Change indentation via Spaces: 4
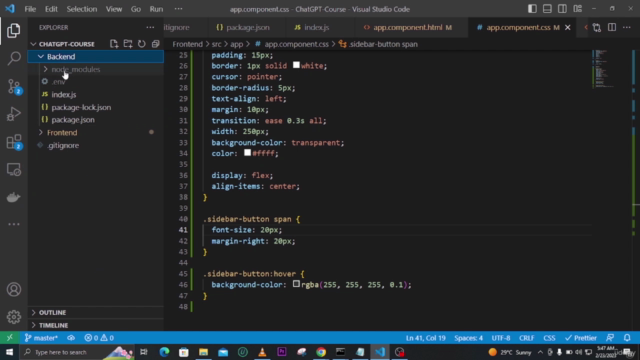This screenshot has width=640, height=360. [x=468, y=338]
